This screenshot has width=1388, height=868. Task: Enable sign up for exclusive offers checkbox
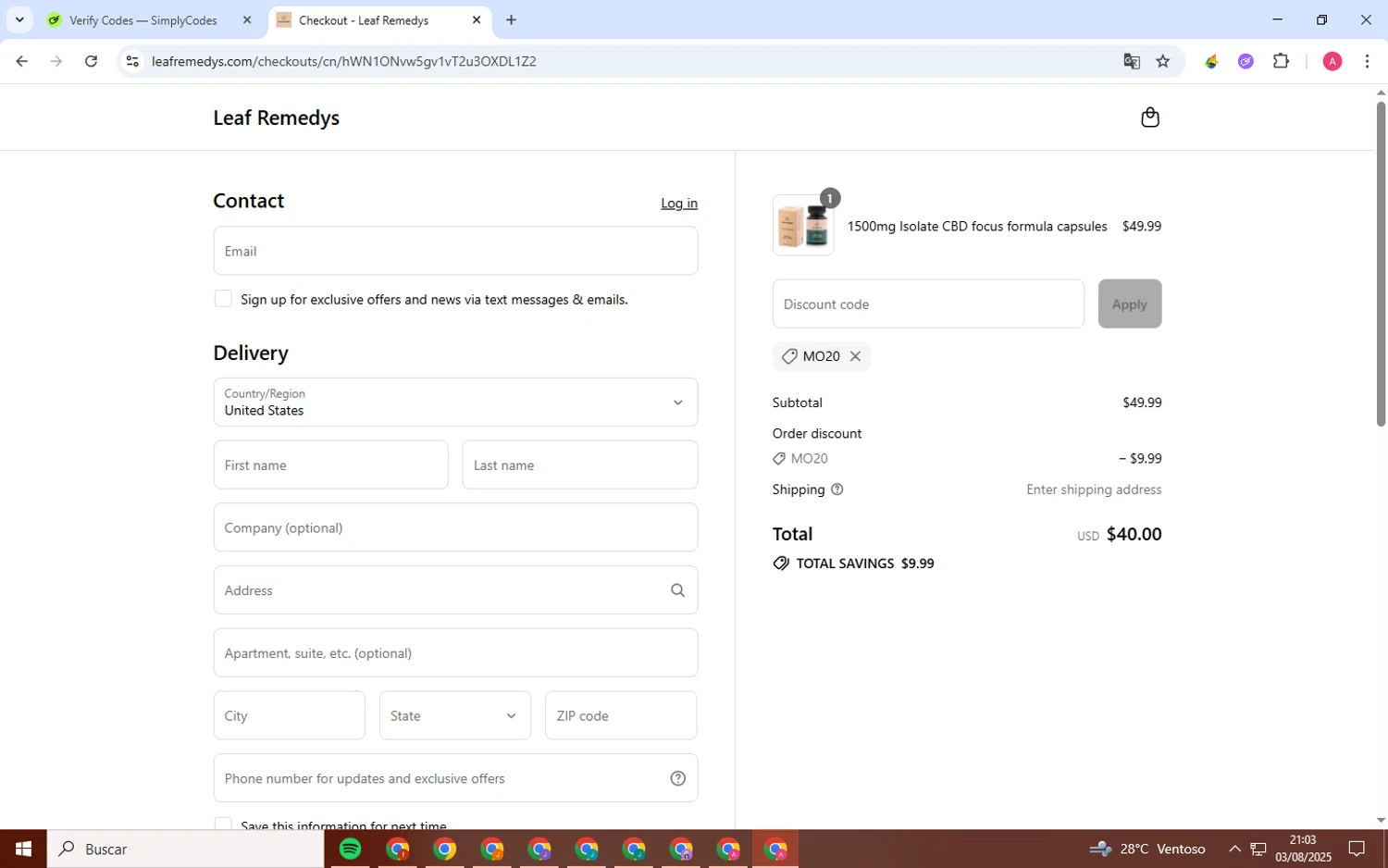[223, 299]
